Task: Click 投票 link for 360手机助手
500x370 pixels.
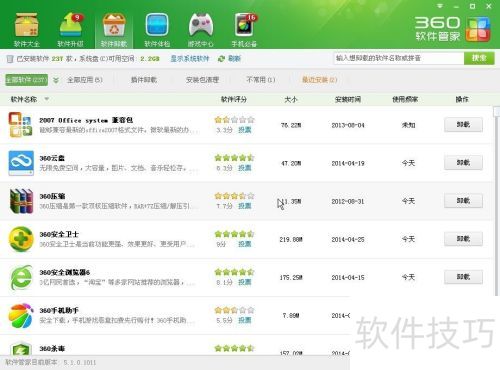Action: [x=244, y=320]
